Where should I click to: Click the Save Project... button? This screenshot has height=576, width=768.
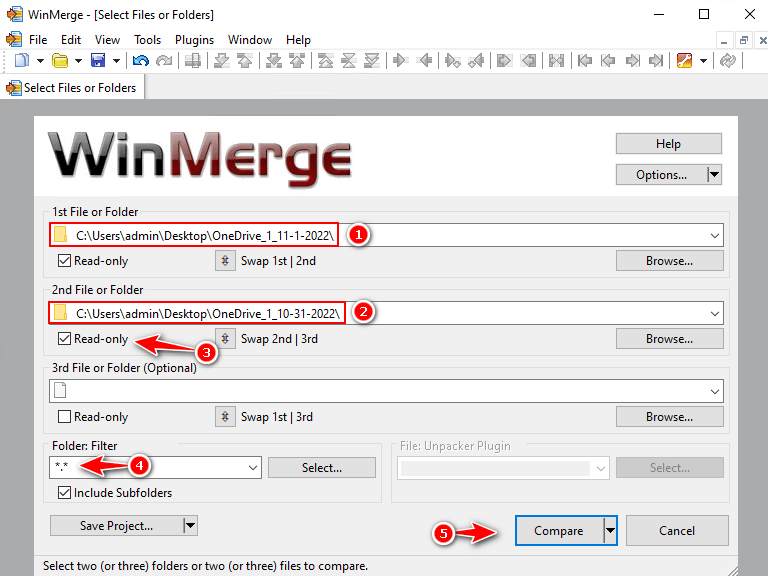tap(117, 526)
